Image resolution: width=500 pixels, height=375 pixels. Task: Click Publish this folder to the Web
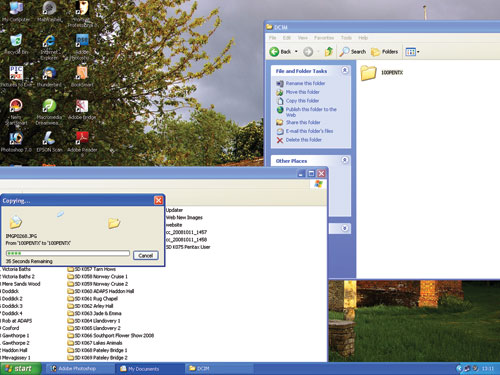pos(311,112)
